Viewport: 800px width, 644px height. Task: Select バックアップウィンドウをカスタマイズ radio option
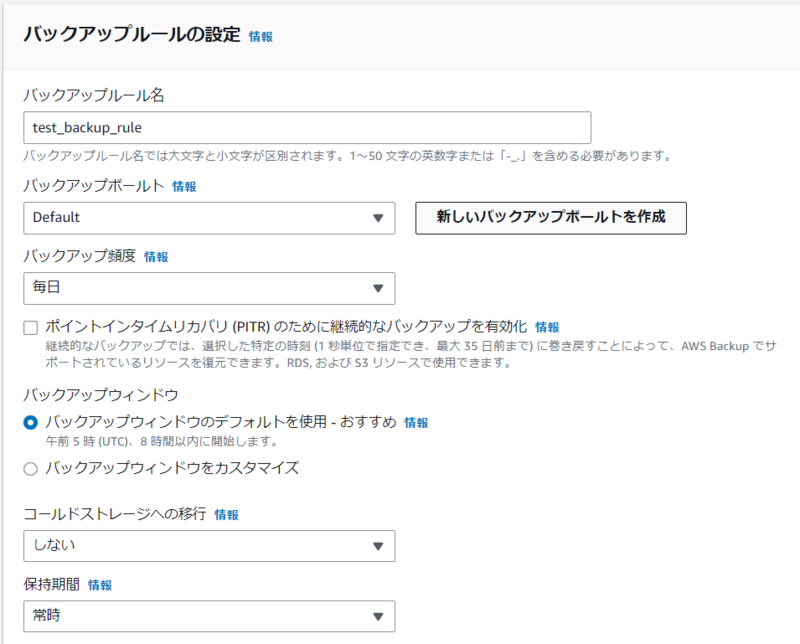31,468
